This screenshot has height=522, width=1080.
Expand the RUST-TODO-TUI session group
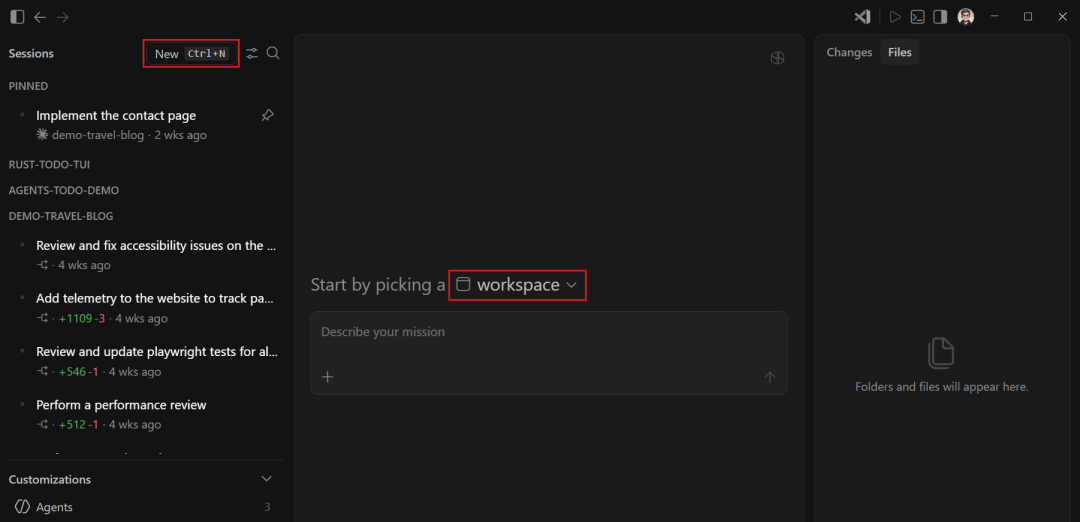click(x=49, y=165)
